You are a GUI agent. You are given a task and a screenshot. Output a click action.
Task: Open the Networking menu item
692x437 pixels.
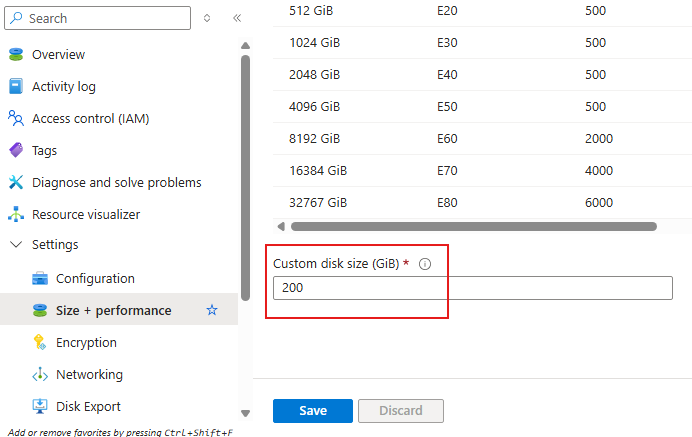pos(89,374)
